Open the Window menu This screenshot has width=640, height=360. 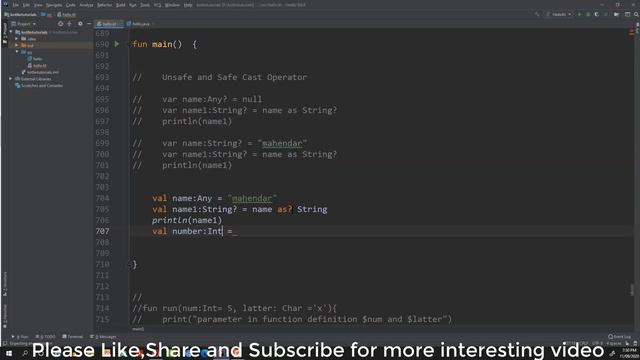pos(172,5)
